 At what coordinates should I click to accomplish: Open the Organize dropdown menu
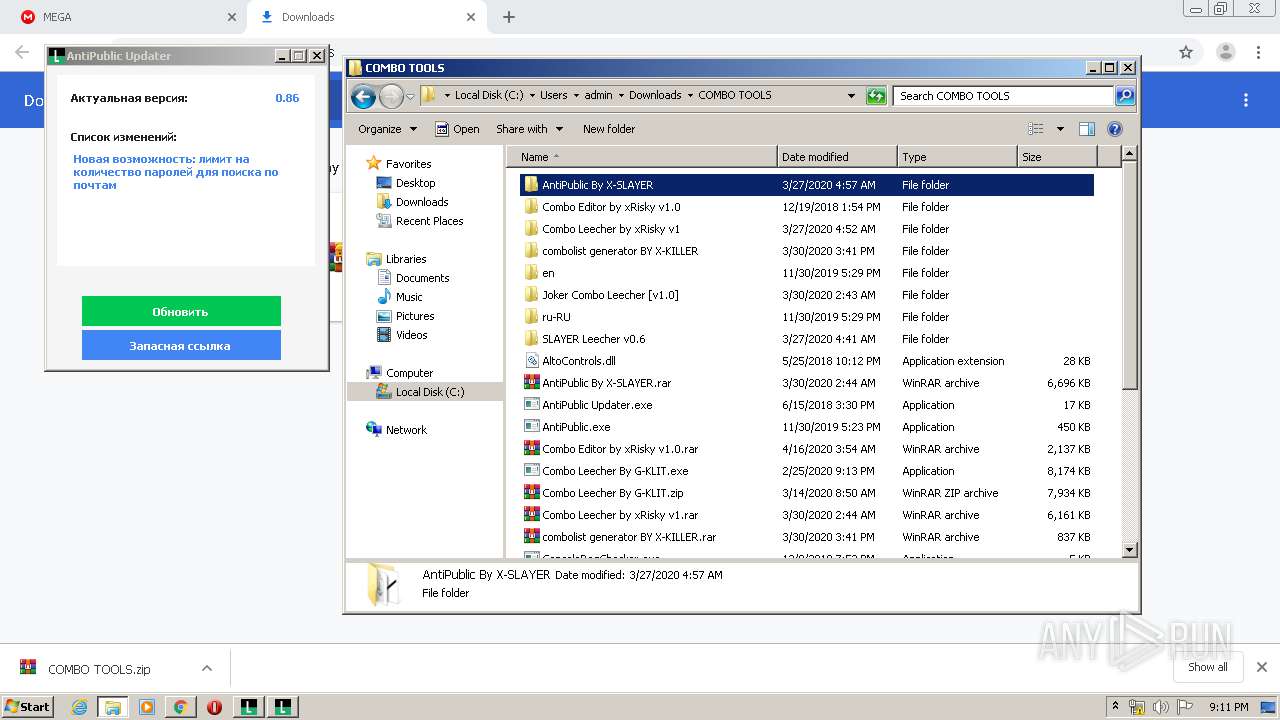tap(387, 129)
